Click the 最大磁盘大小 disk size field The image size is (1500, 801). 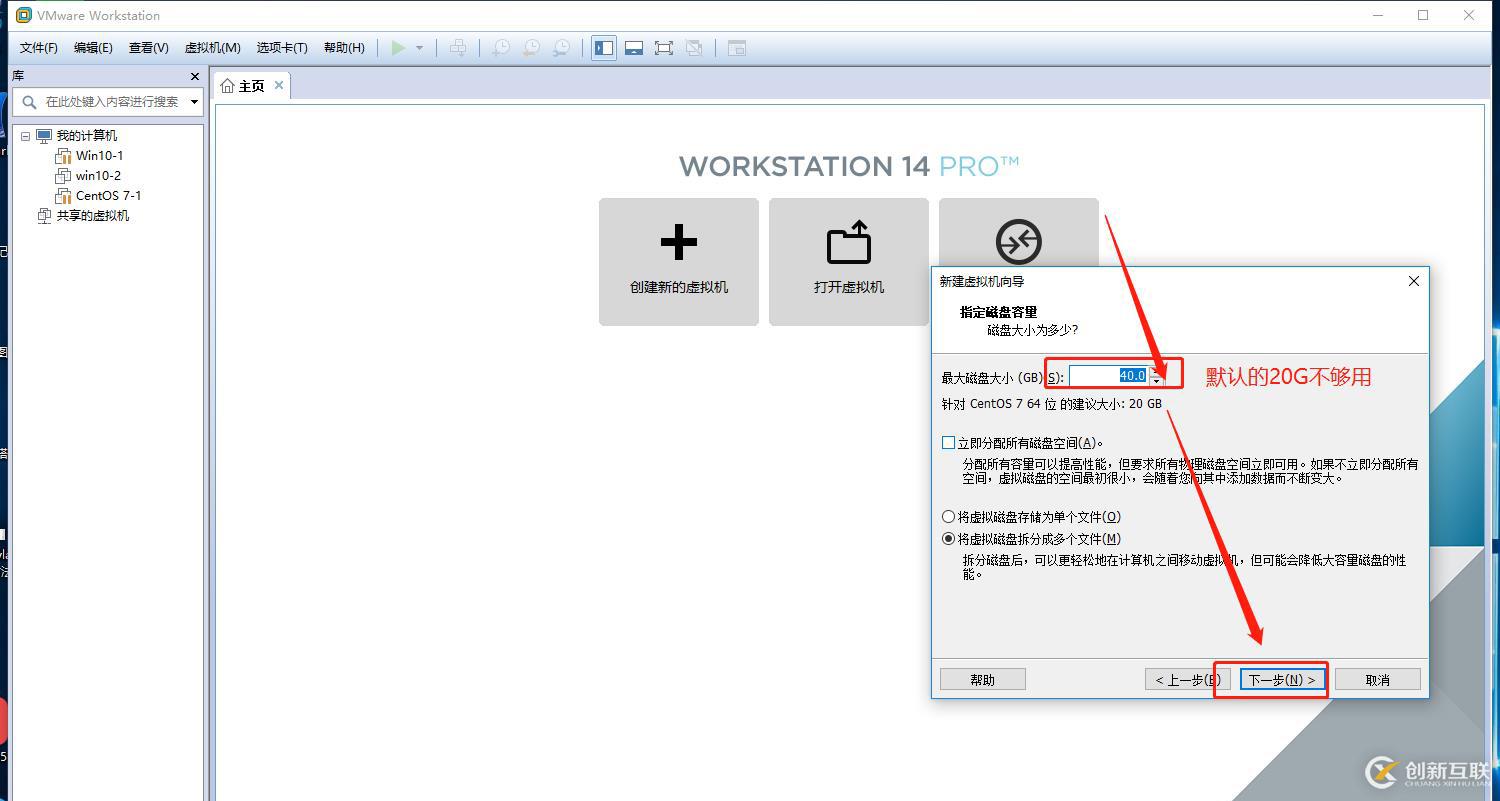point(1108,376)
